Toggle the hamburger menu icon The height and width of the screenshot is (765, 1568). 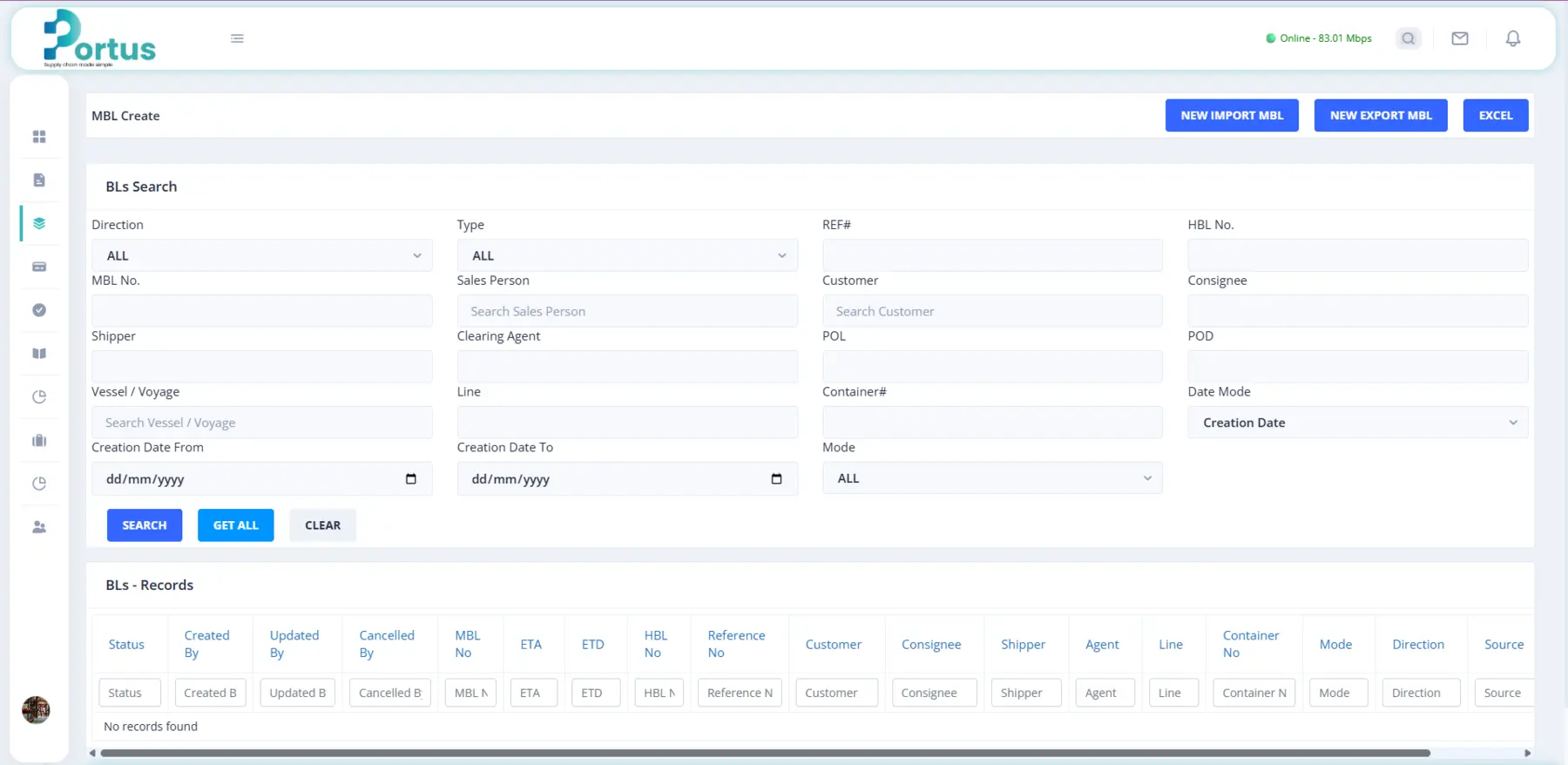(237, 38)
